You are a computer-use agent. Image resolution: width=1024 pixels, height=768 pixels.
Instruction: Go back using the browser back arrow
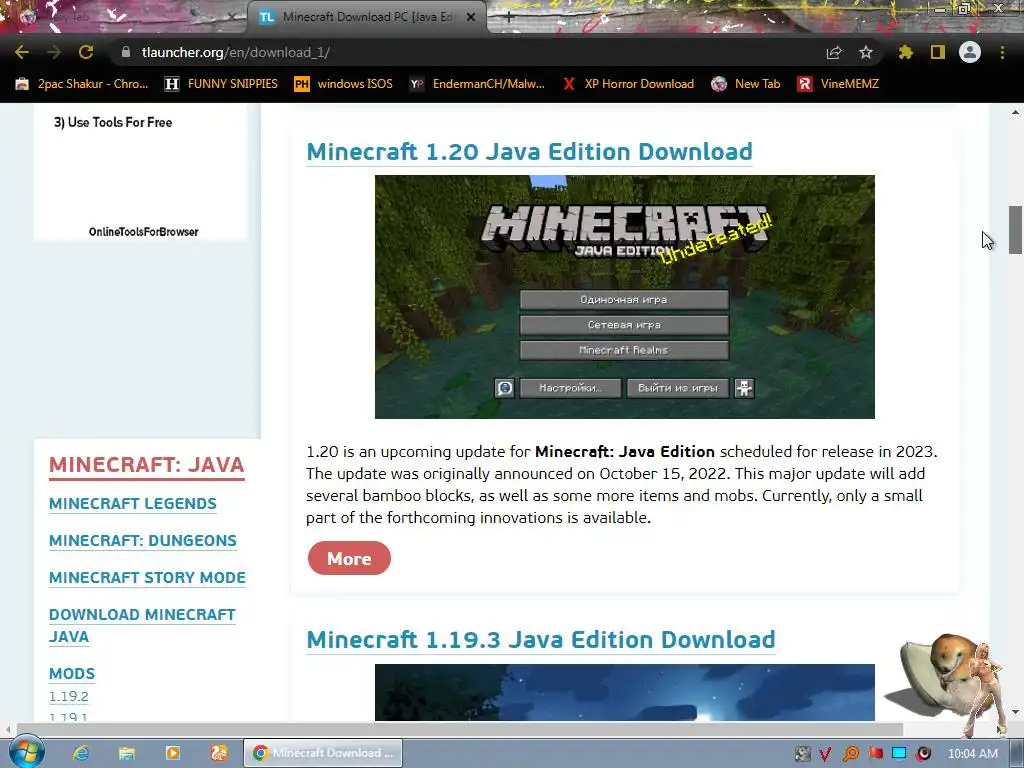[22, 52]
